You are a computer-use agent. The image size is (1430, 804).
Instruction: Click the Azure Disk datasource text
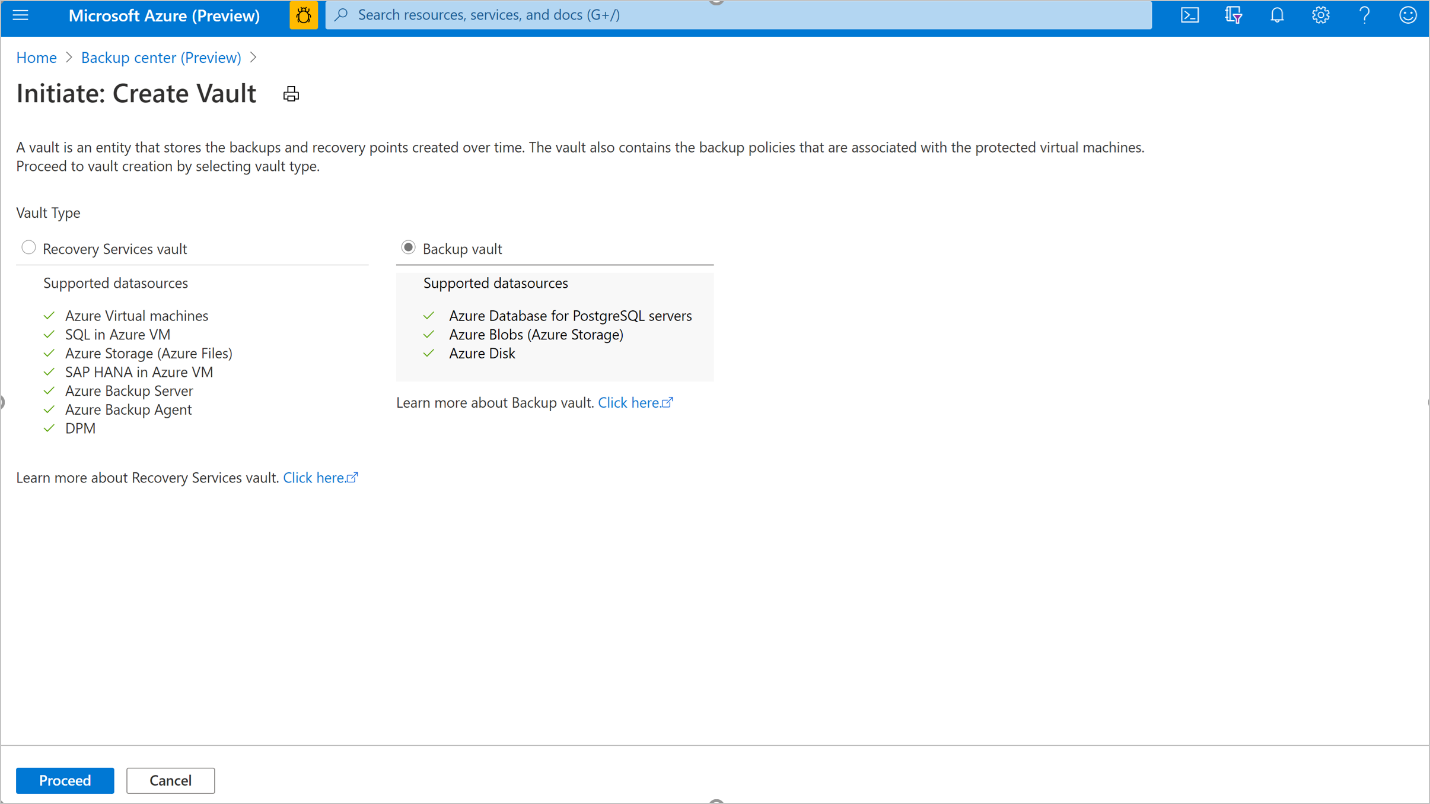click(482, 354)
